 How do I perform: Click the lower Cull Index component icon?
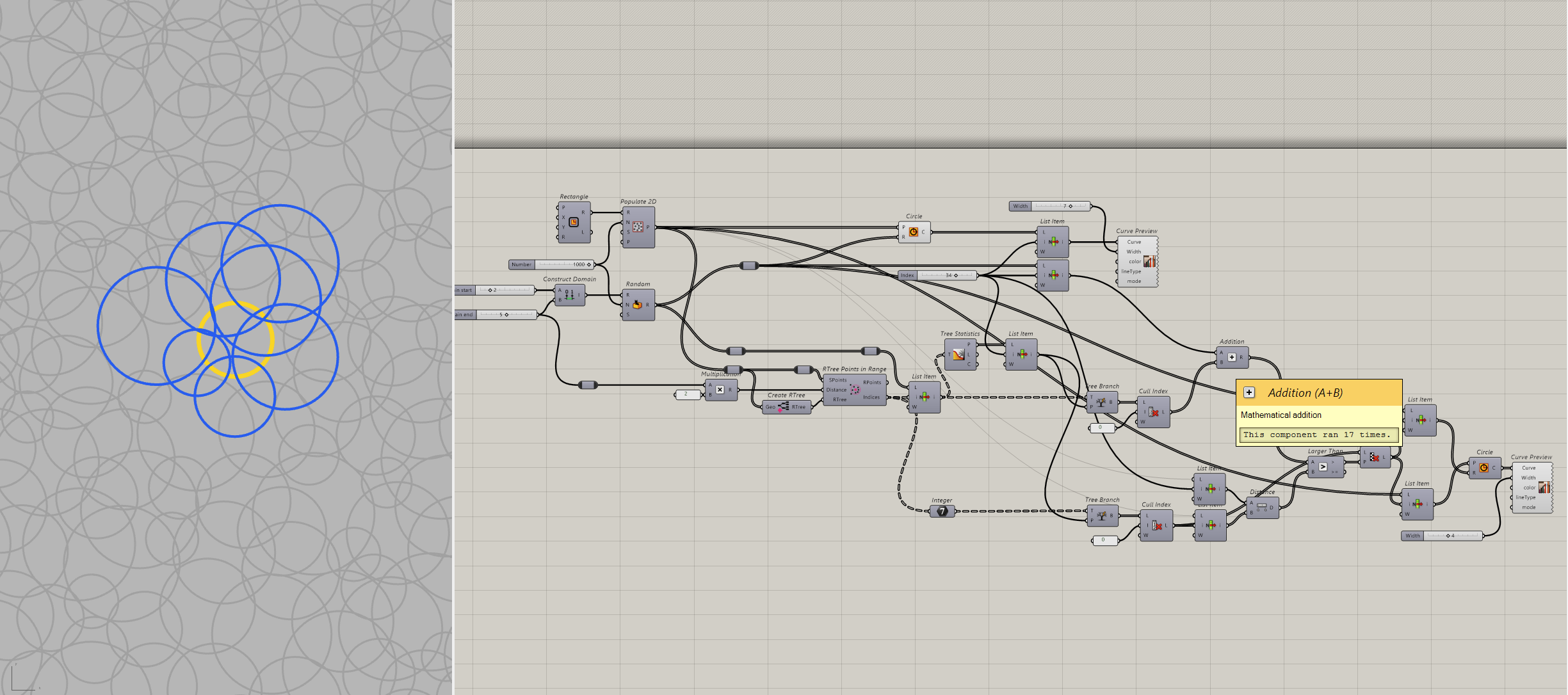(1156, 525)
